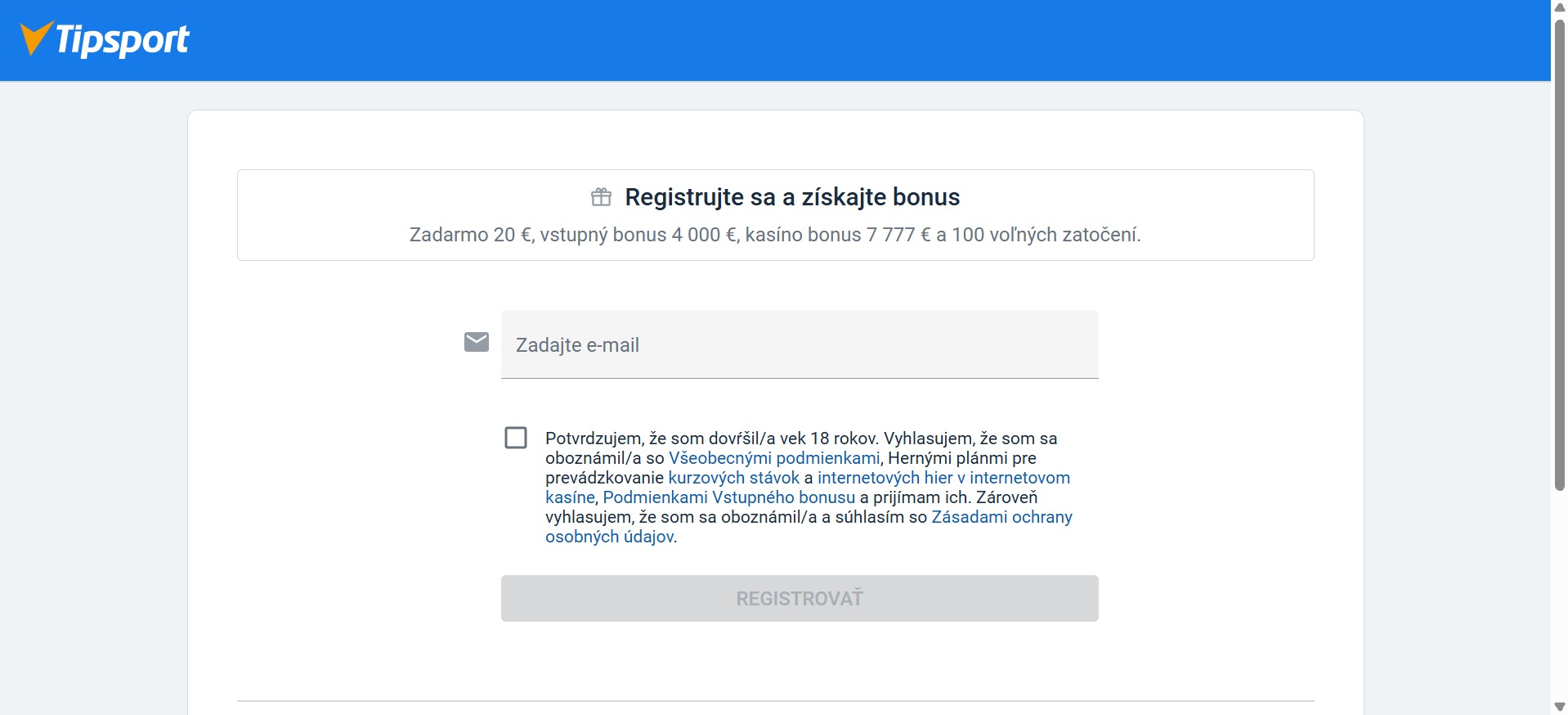Viewport: 1568px width, 715px height.
Task: Click the envelope icon beside e-mail field
Action: [x=477, y=342]
